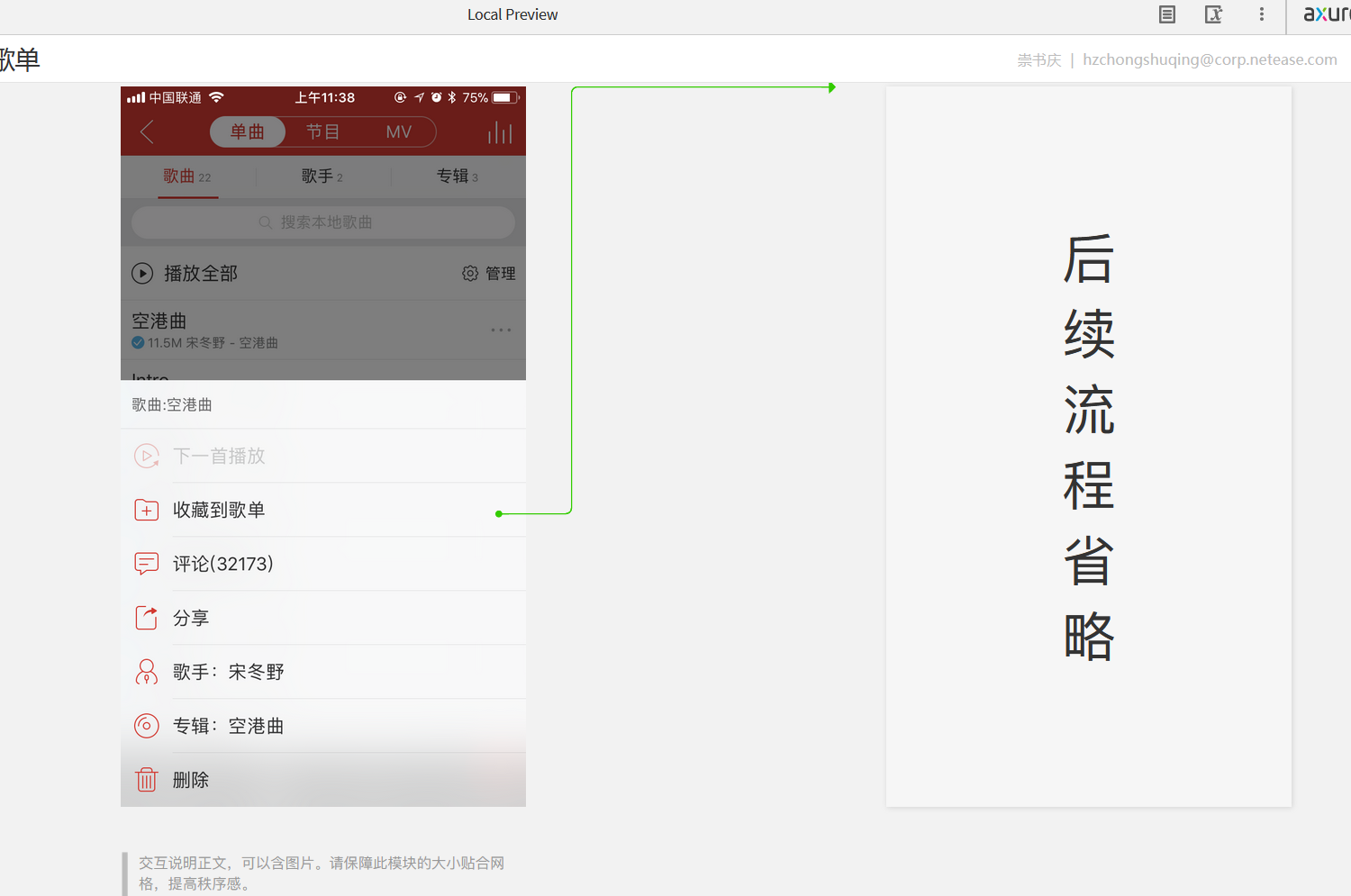
Task: Tap the add-to-playlist folder icon
Action: point(147,510)
